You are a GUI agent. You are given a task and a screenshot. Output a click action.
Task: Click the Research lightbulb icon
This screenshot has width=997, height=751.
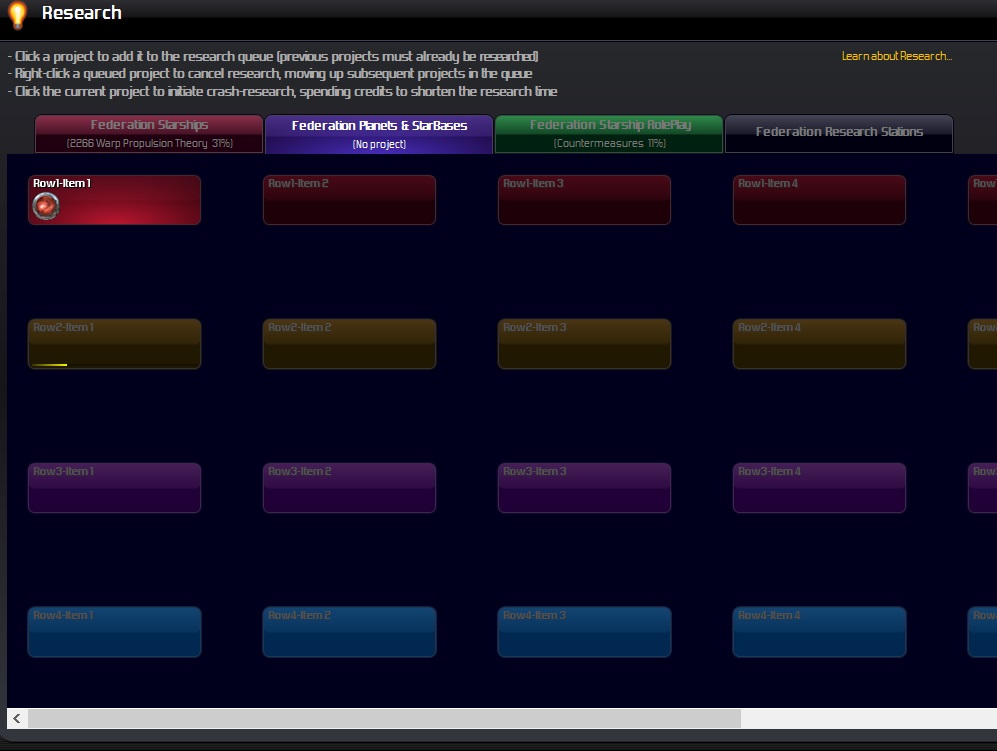tap(17, 15)
